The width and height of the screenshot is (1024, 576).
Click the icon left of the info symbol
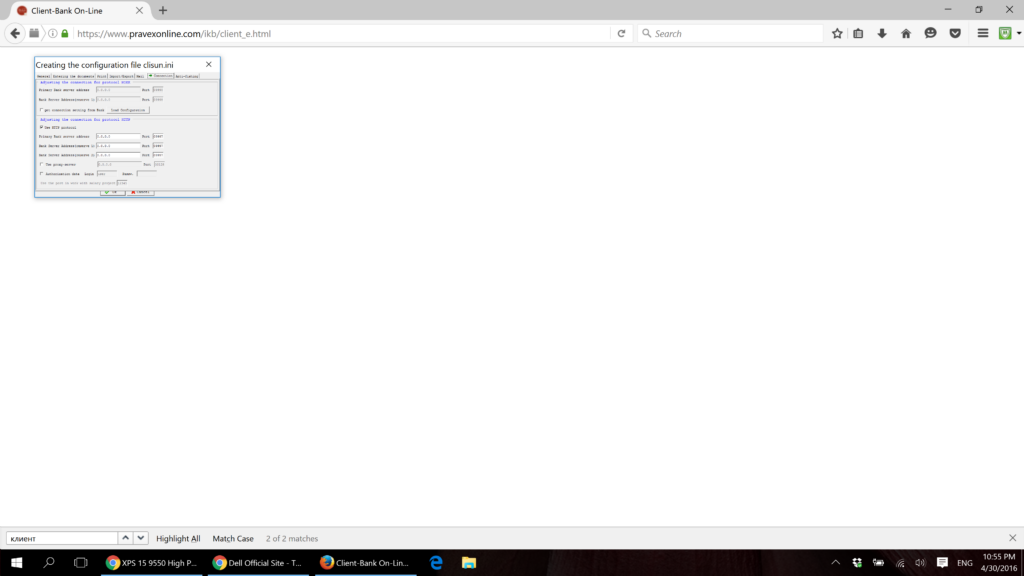(34, 33)
